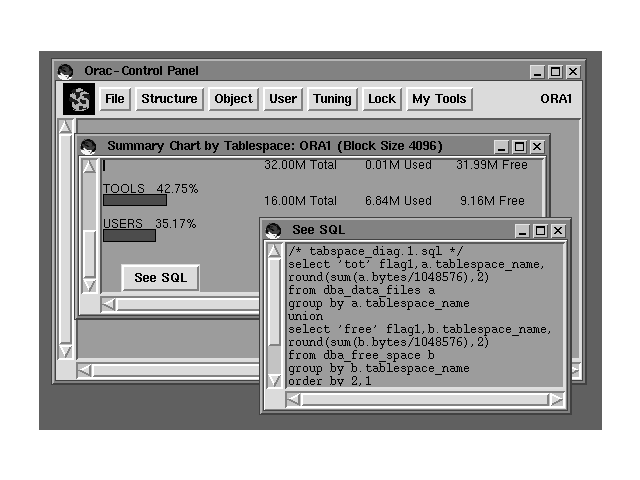Image resolution: width=640 pixels, height=480 pixels.
Task: Close the See SQL window
Action: click(x=558, y=231)
